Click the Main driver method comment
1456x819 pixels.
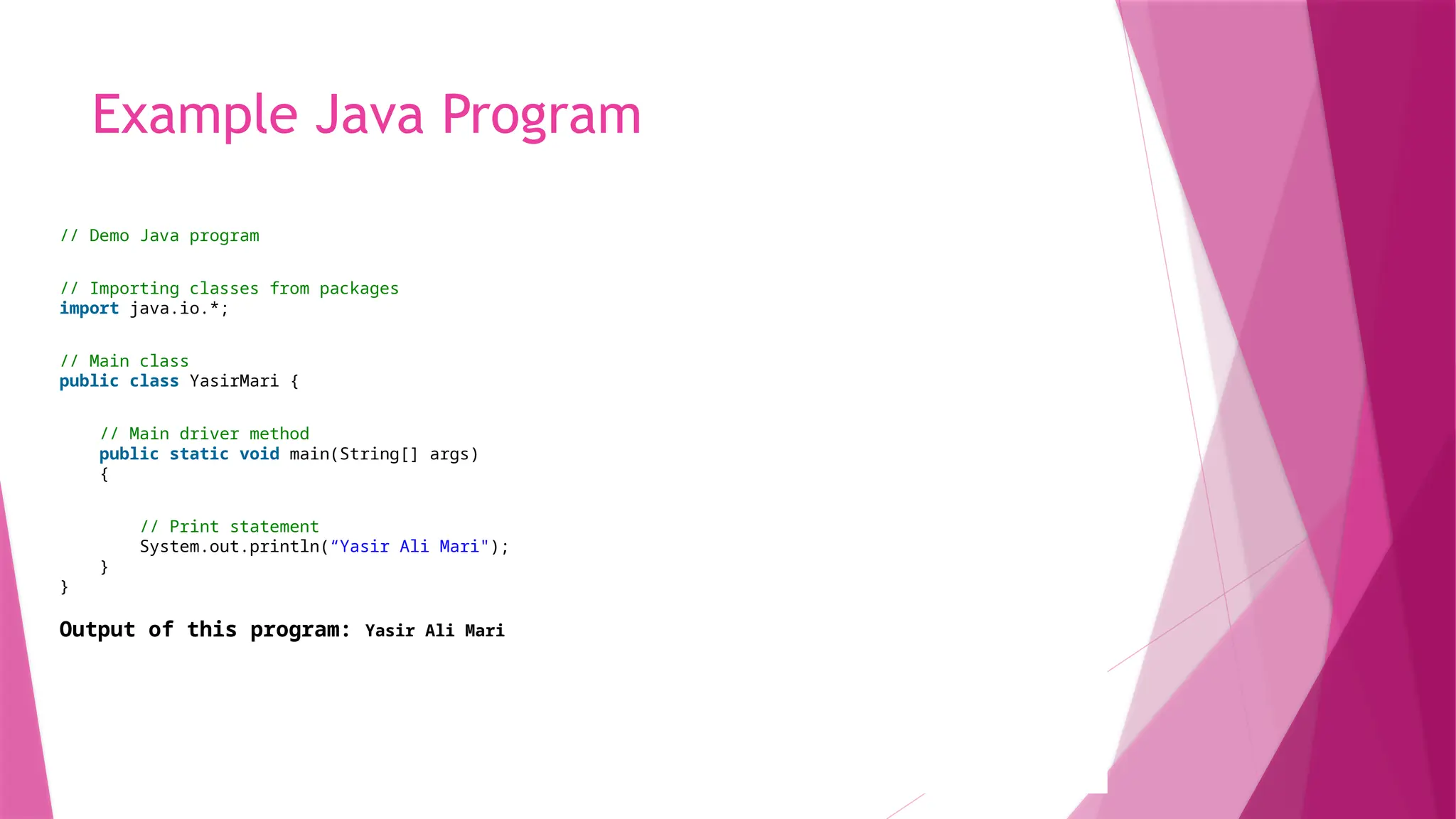[x=204, y=434]
